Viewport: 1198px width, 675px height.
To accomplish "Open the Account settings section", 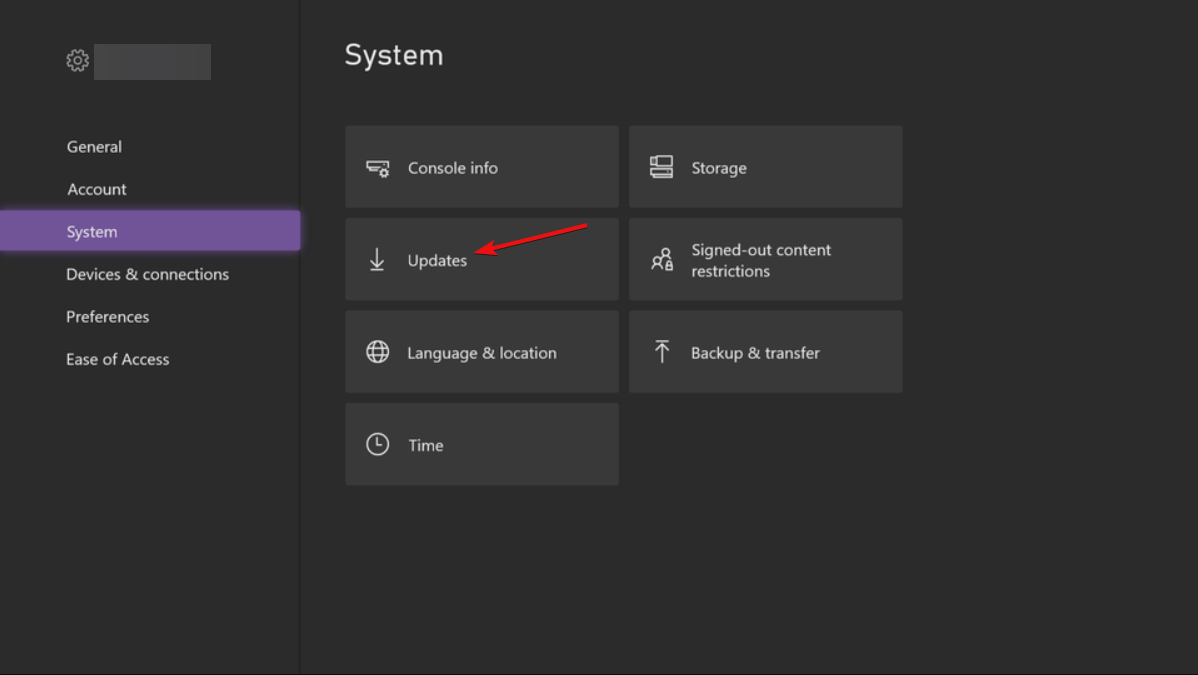I will pos(96,189).
